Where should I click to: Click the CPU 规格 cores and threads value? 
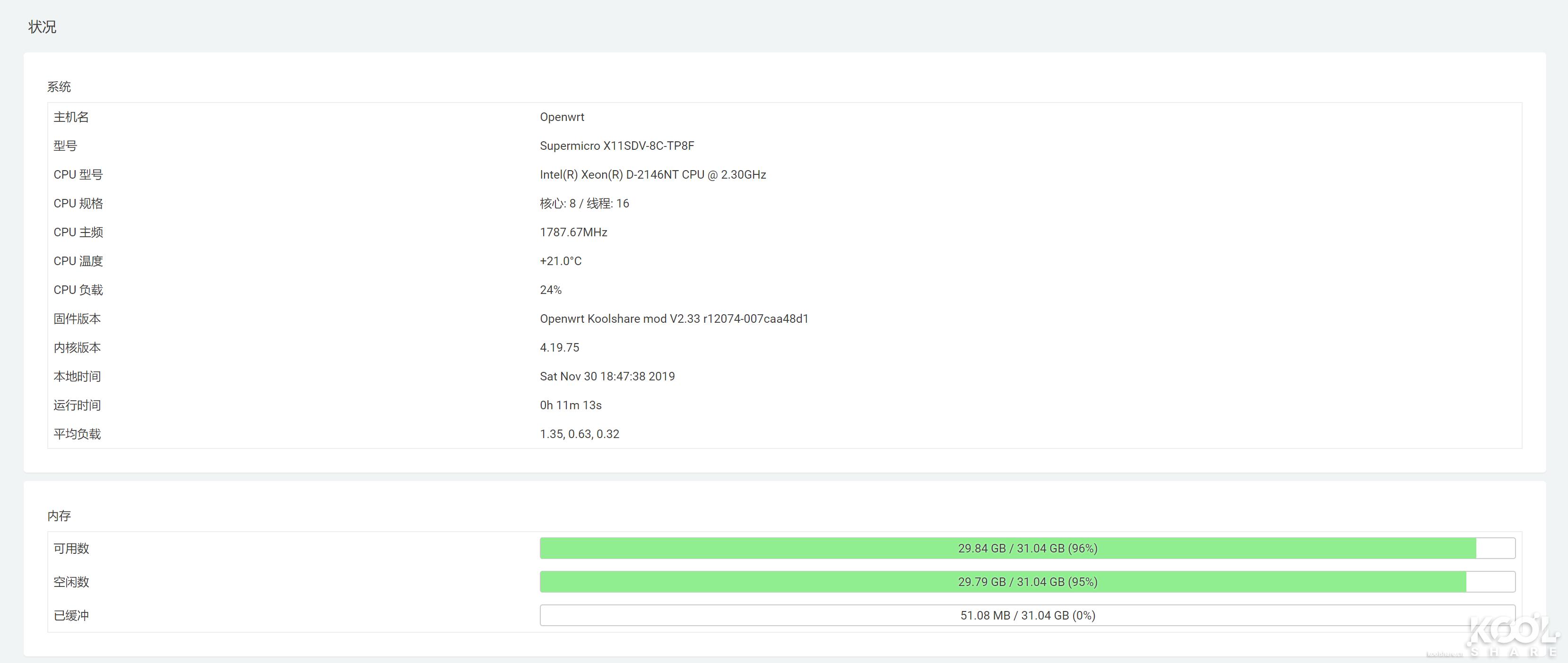point(584,203)
